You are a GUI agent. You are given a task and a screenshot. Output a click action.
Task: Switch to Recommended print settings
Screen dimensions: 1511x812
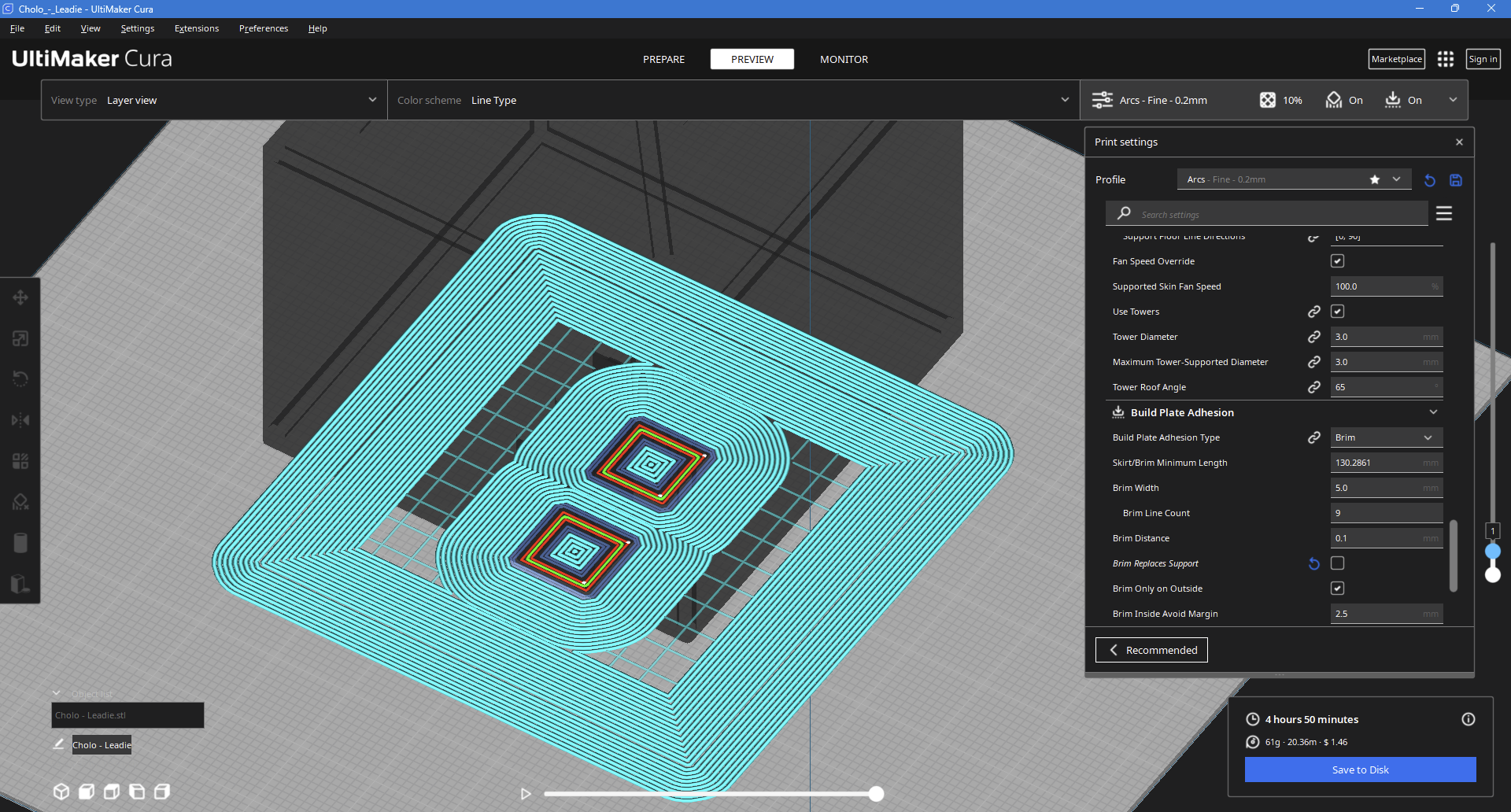(1151, 650)
